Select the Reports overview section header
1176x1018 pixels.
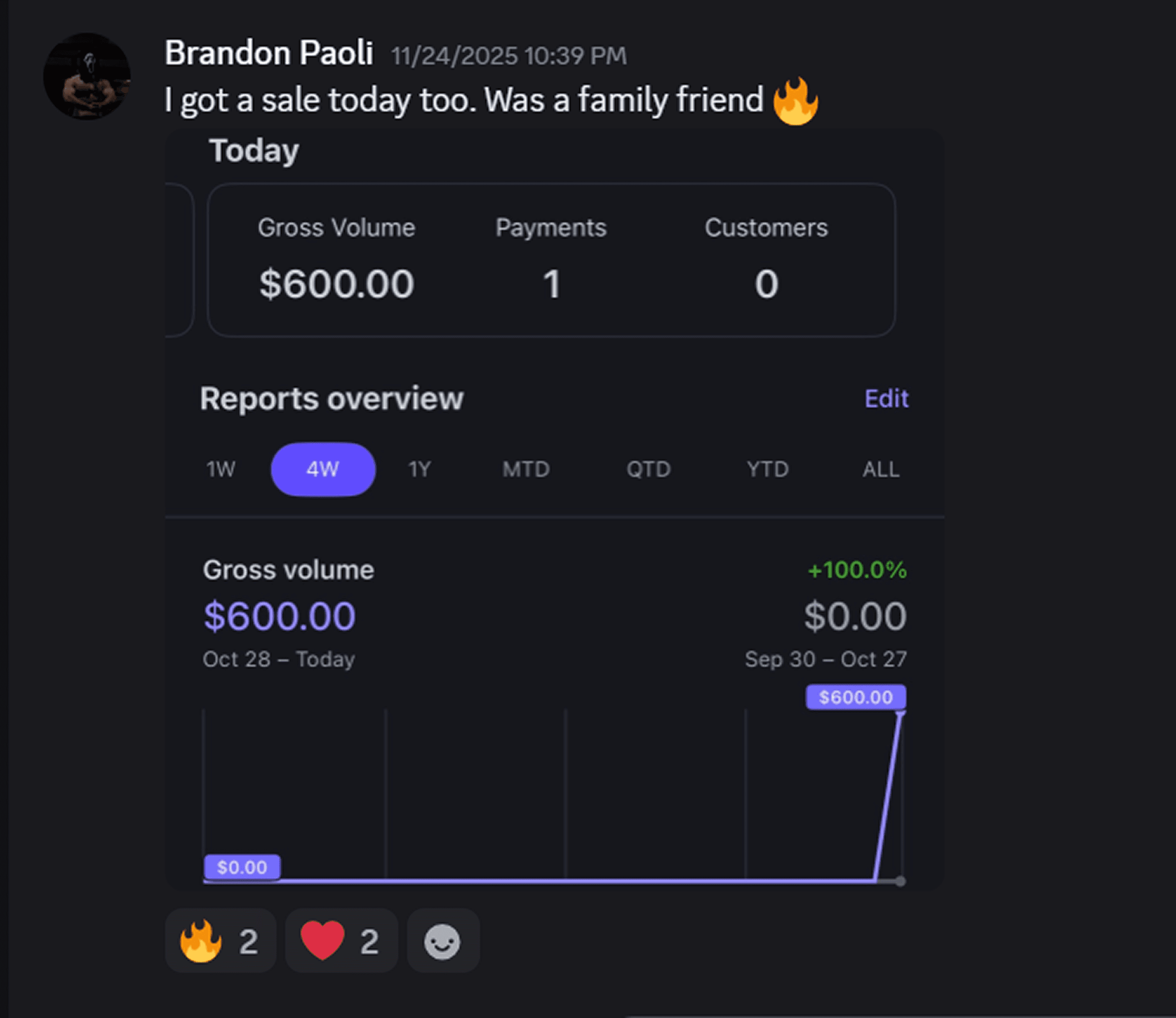point(332,398)
